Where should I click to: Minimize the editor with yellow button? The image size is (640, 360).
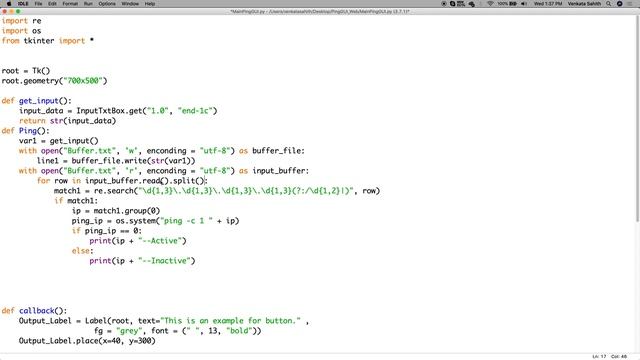coord(11,11)
